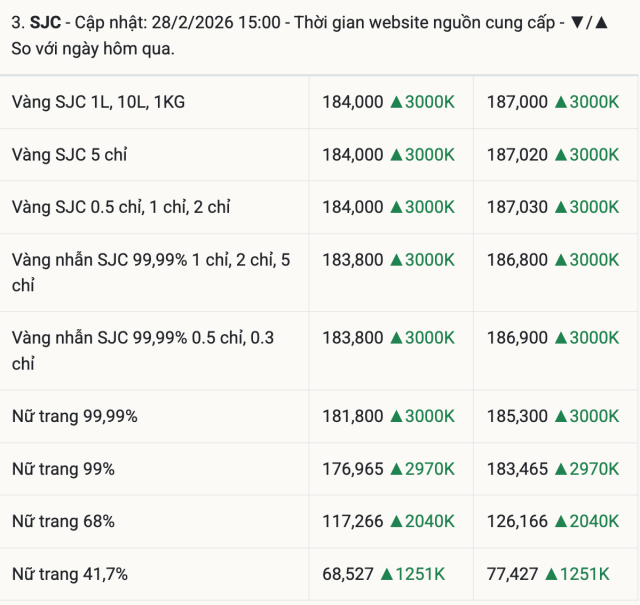The height and width of the screenshot is (605, 640).
Task: Click the up arrow beside 181,800
Action: pyautogui.click(x=396, y=416)
